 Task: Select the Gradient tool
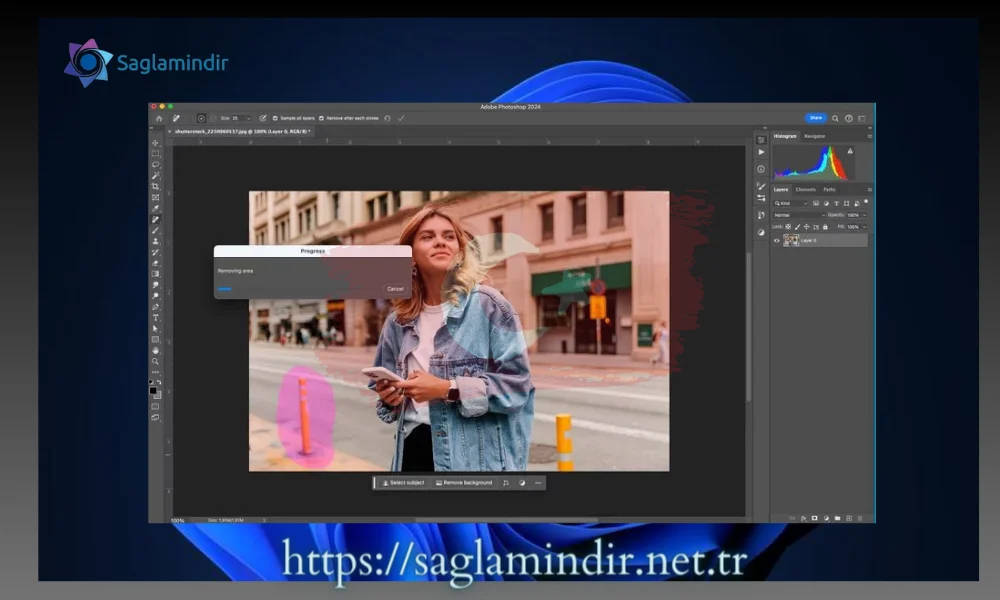[x=156, y=274]
